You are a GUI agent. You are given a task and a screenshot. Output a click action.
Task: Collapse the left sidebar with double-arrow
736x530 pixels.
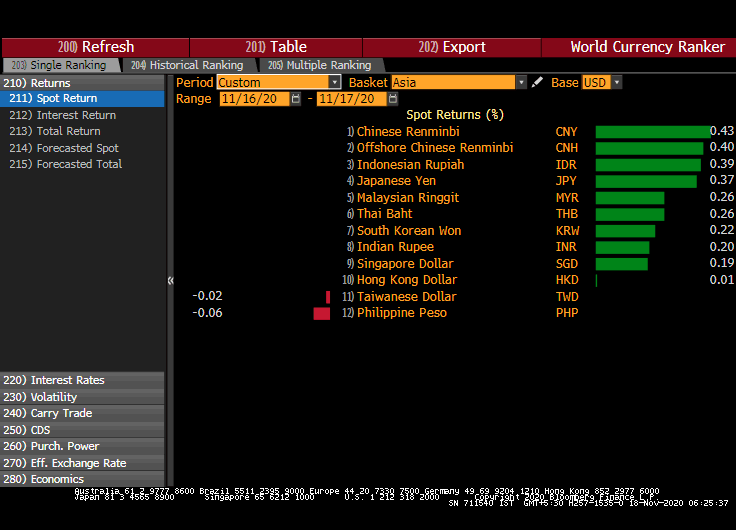[170, 280]
